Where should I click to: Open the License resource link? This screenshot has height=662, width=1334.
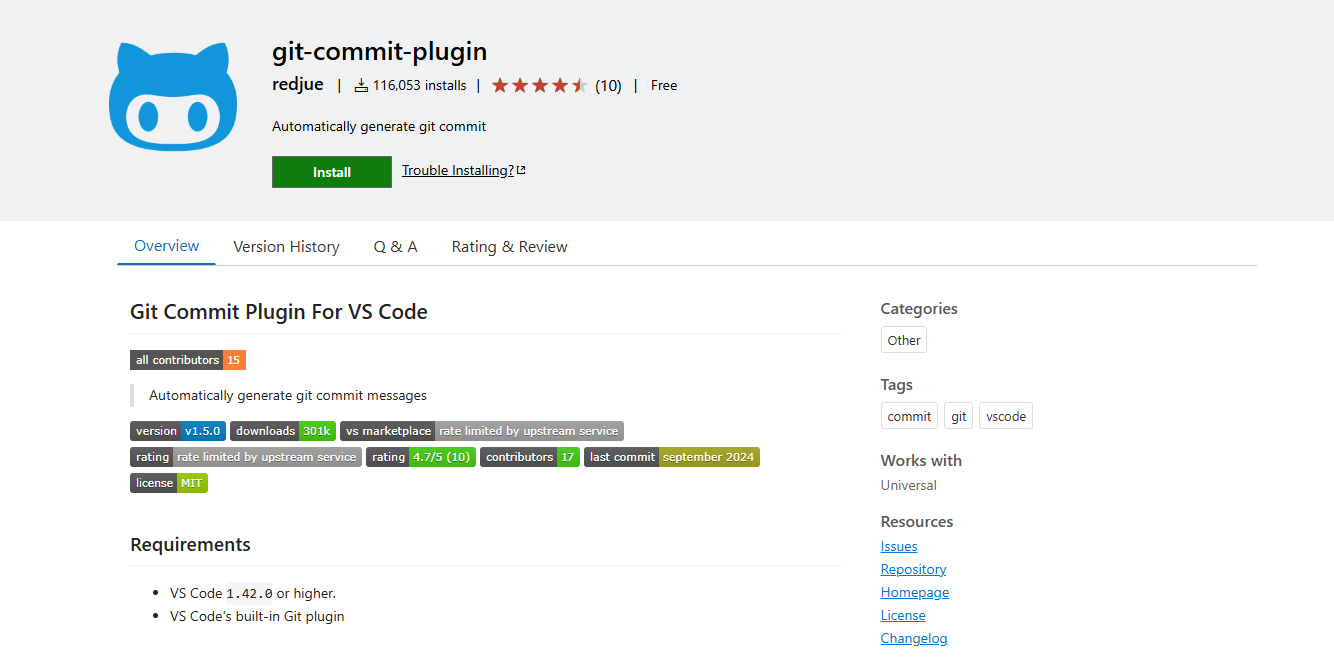point(903,615)
